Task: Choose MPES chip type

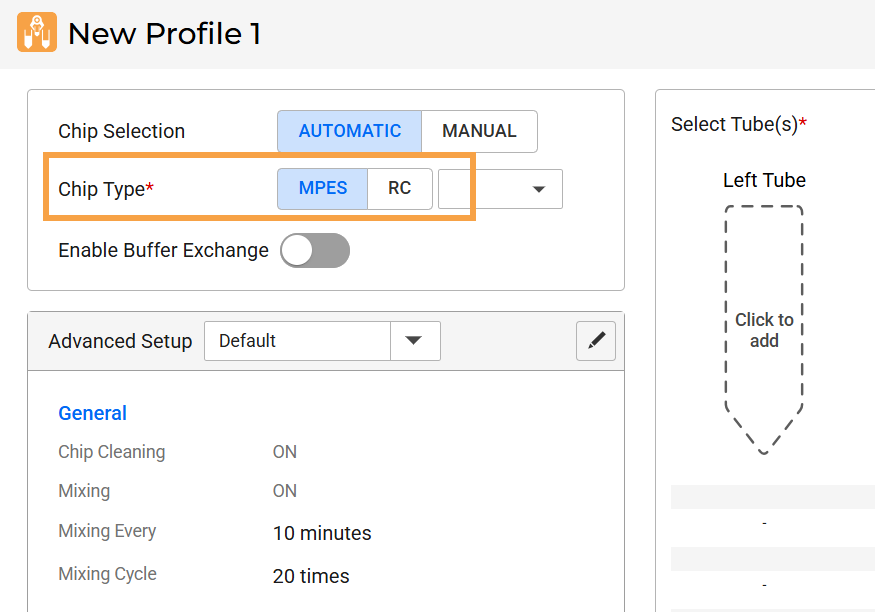Action: (322, 189)
